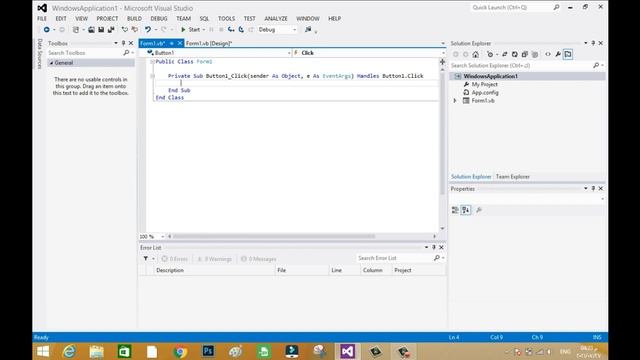Open the TOOLS menu
This screenshot has width=640, height=360.
[x=226, y=18]
